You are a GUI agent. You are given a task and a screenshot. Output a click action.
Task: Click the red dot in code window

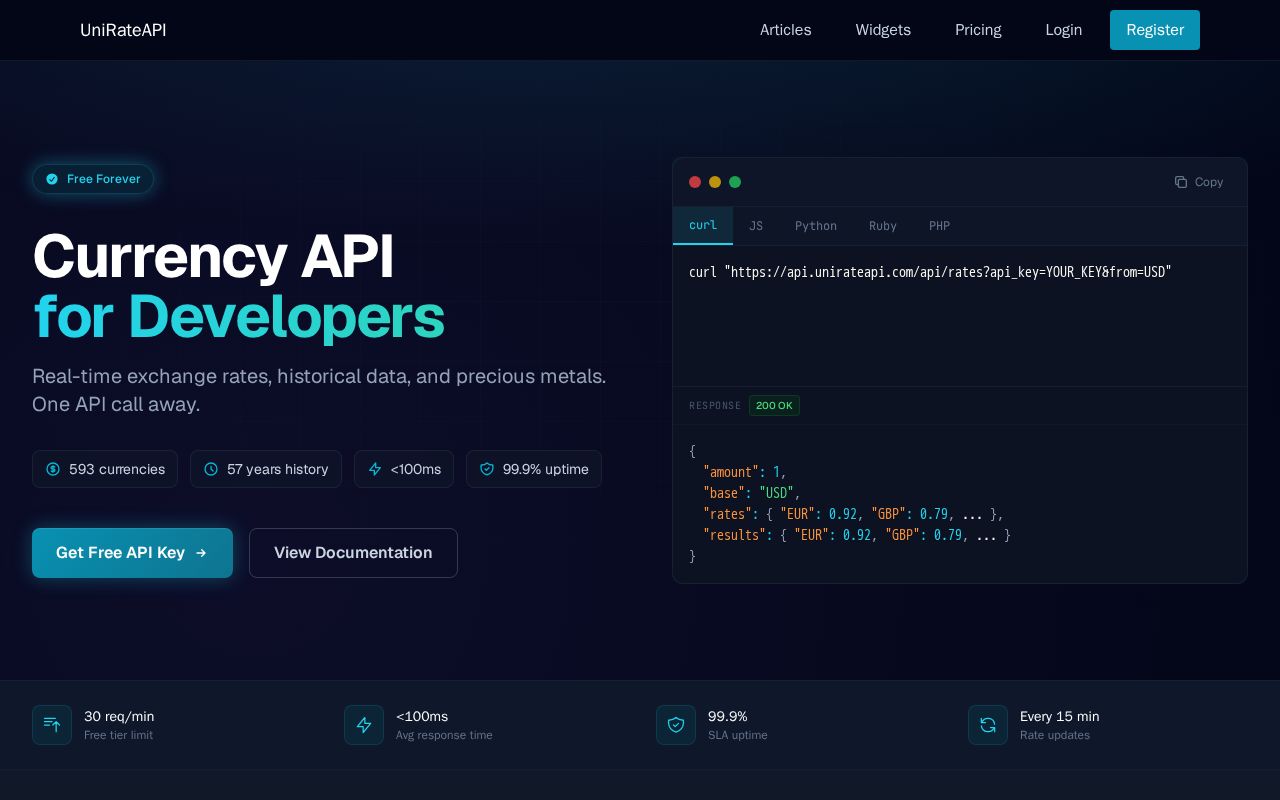695,182
